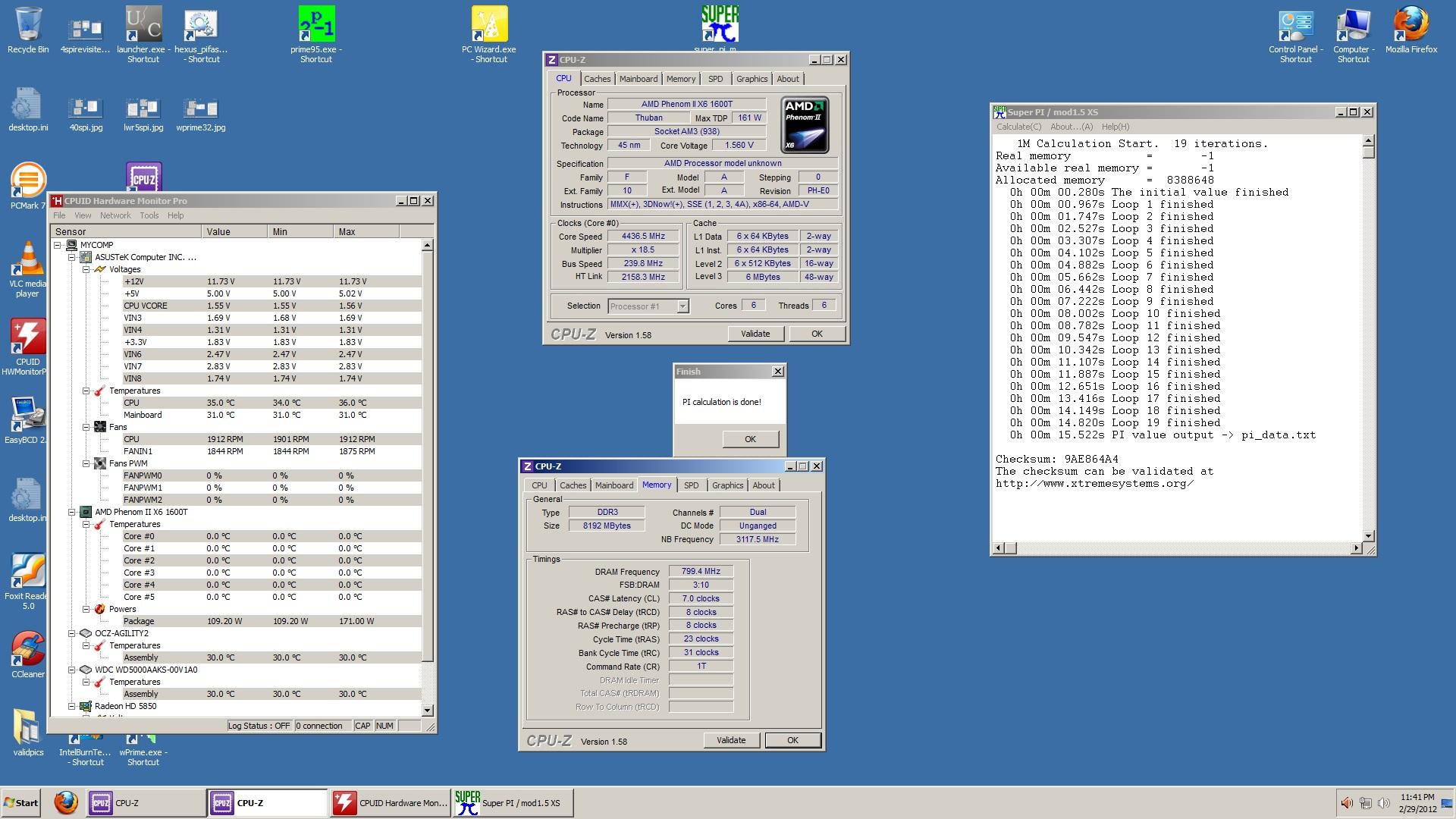Open Network menu in Hardware Monitor Pro
This screenshot has width=1456, height=819.
[115, 215]
